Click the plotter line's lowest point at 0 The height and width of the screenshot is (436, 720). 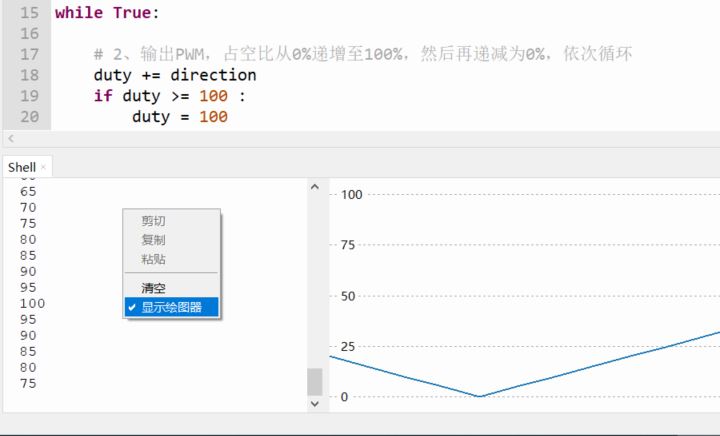(x=479, y=396)
